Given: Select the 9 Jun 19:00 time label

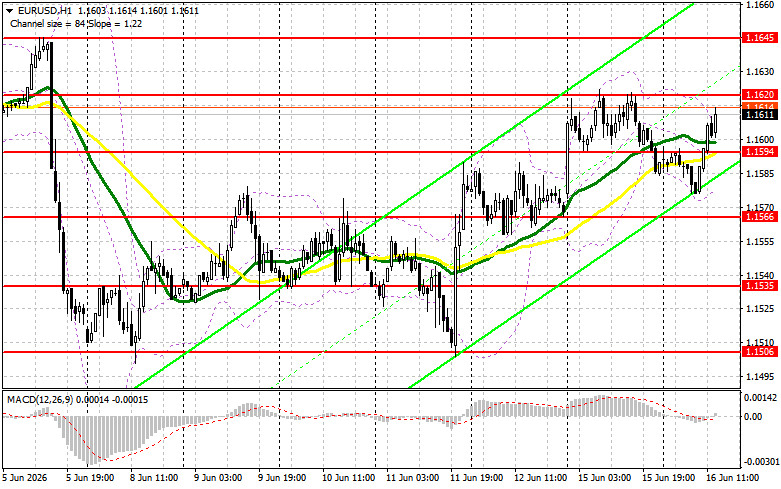Looking at the screenshot, I should click(x=282, y=478).
